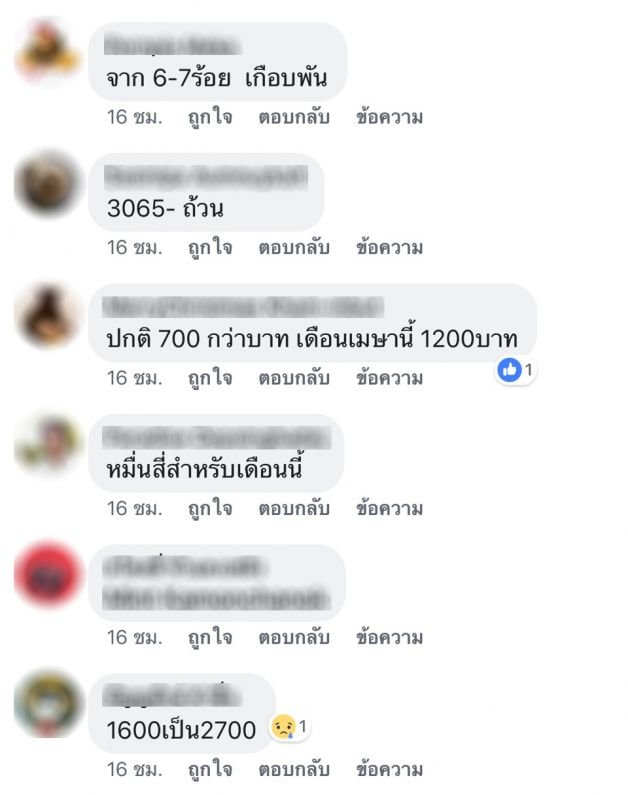Viewport: 628px width, 795px height.
Task: Reply to the หมื่นสี่สำหรับเดือนนี้ comment
Action: tap(294, 509)
